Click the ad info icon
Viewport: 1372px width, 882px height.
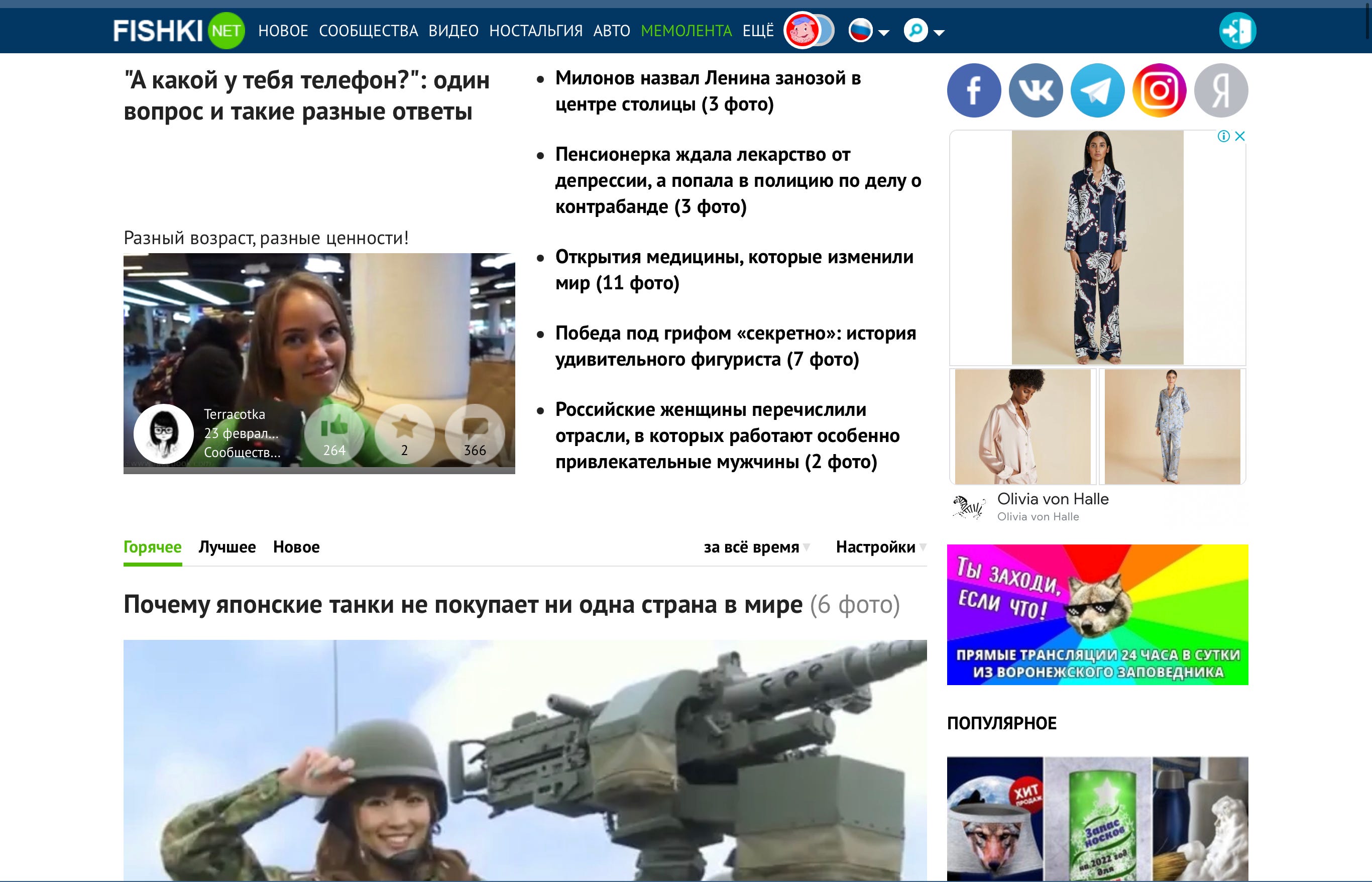click(x=1224, y=136)
